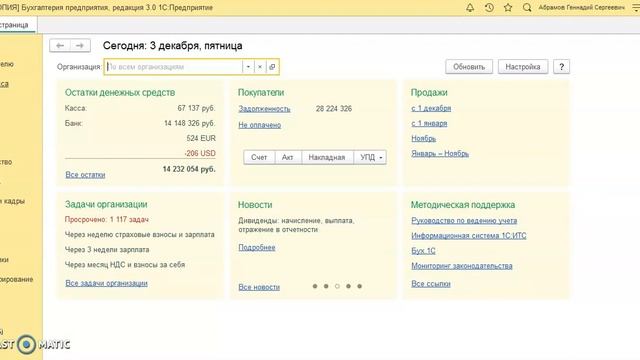Open the sidebar section ending in 'кадры'
This screenshot has height=360, width=640.
pyautogui.click(x=13, y=201)
